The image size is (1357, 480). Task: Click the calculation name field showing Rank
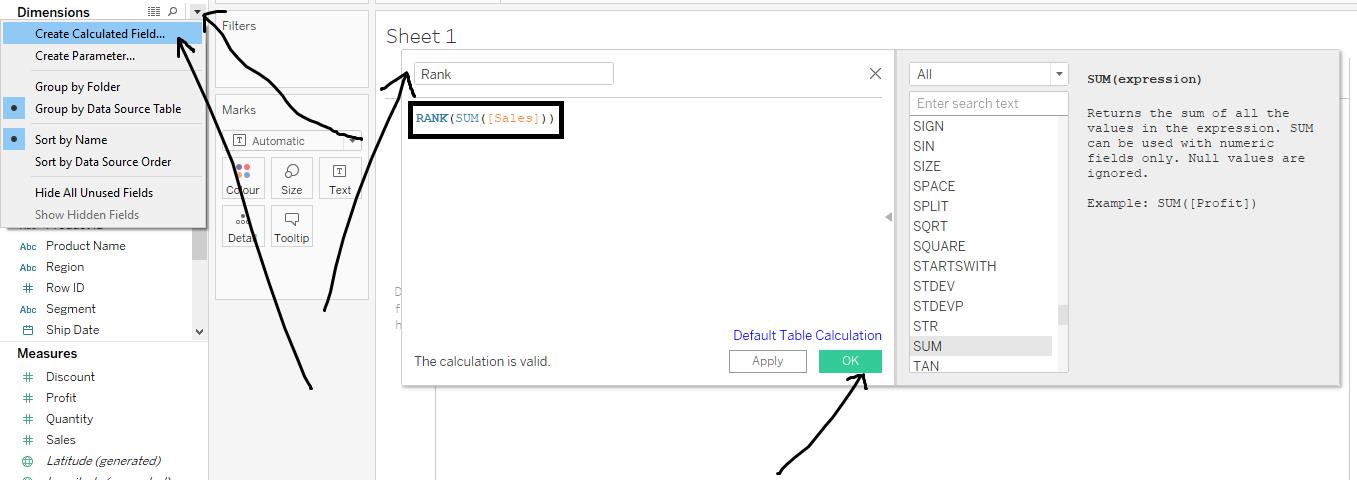coord(513,74)
